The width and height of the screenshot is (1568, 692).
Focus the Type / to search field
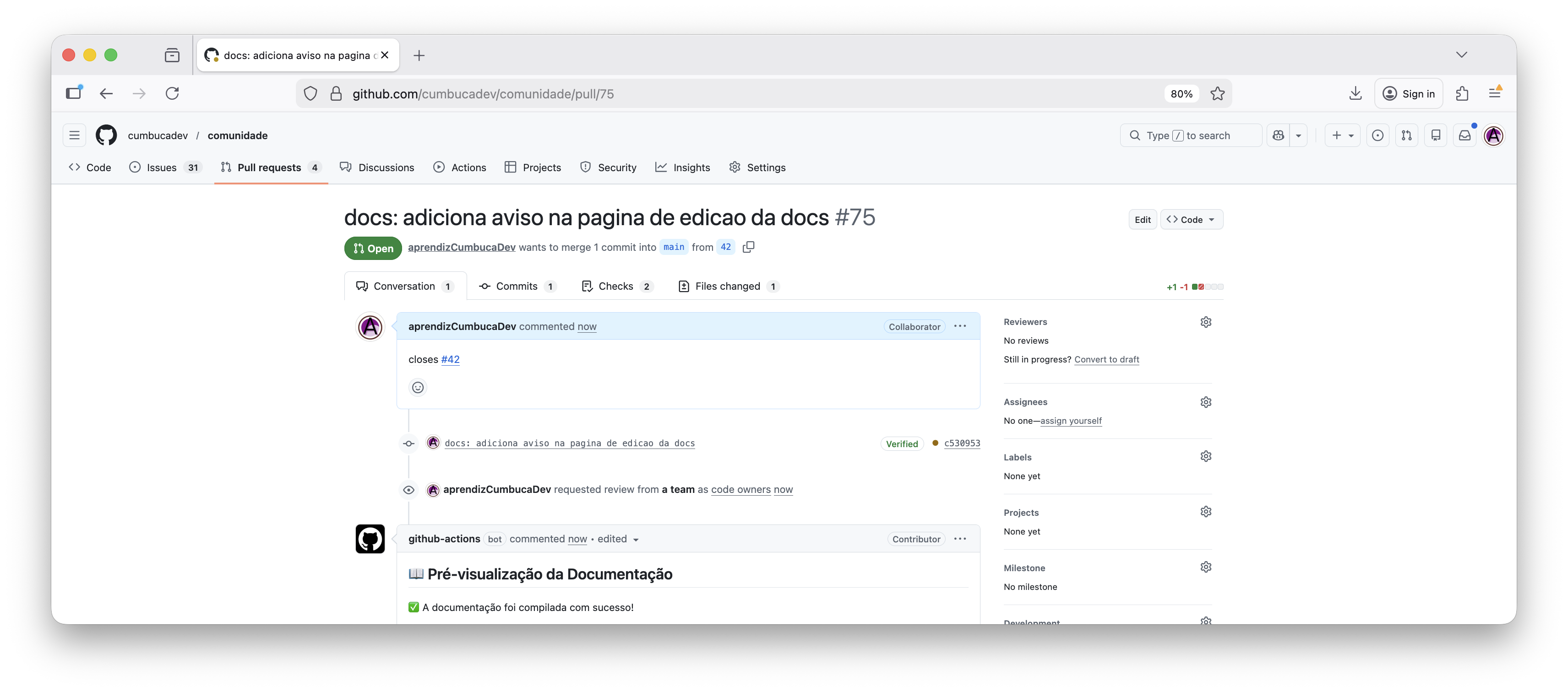pyautogui.click(x=1191, y=135)
